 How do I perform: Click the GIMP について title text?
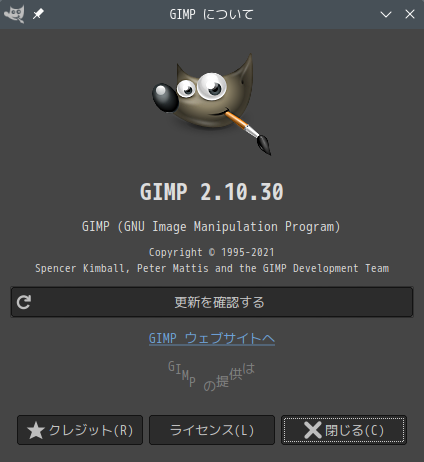(211, 14)
